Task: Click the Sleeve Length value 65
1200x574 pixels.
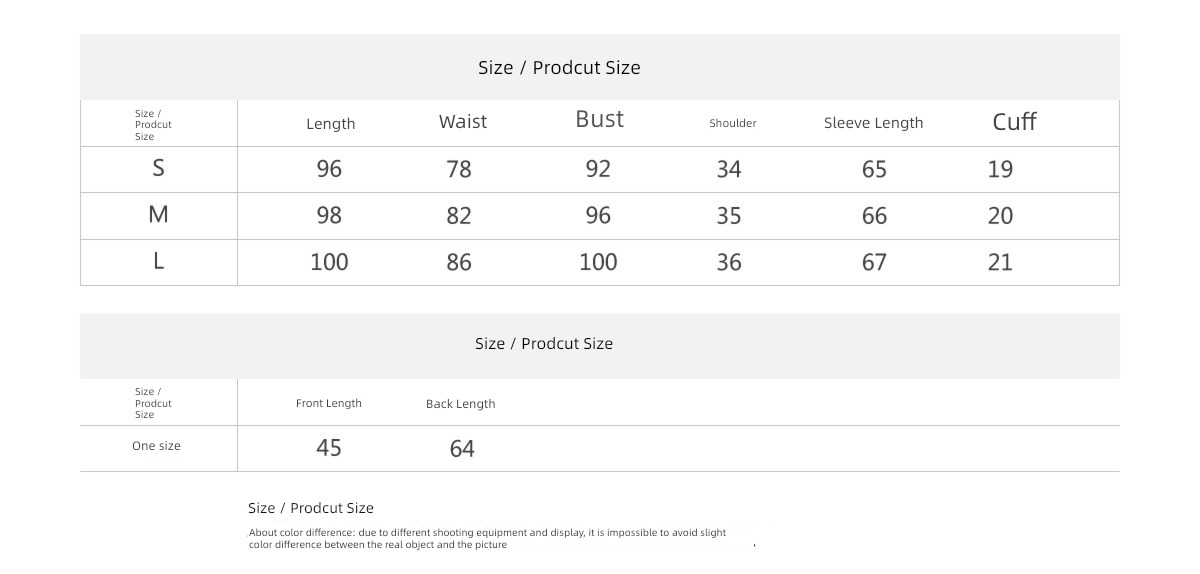Action: (874, 170)
